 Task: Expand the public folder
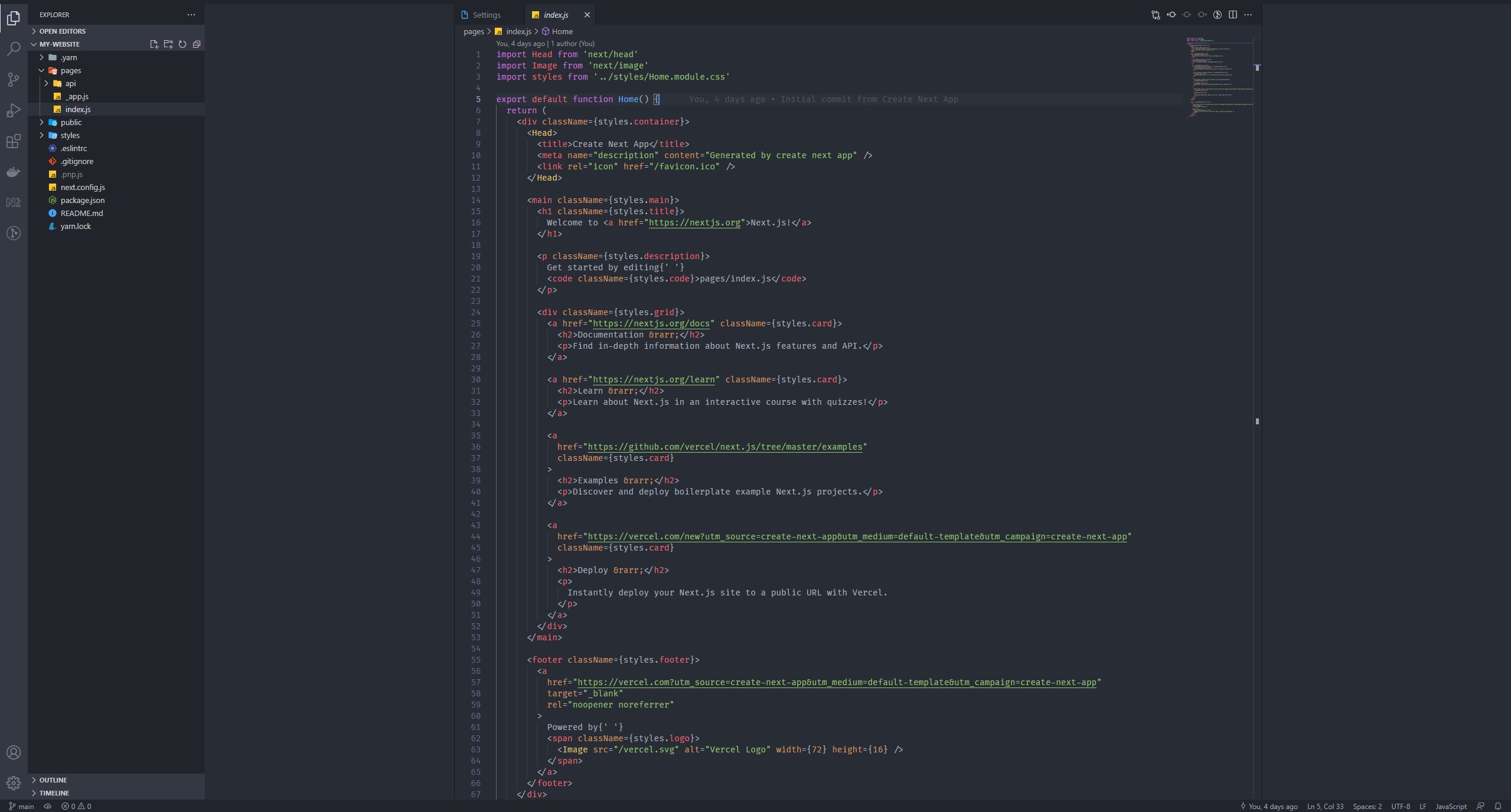[x=71, y=122]
